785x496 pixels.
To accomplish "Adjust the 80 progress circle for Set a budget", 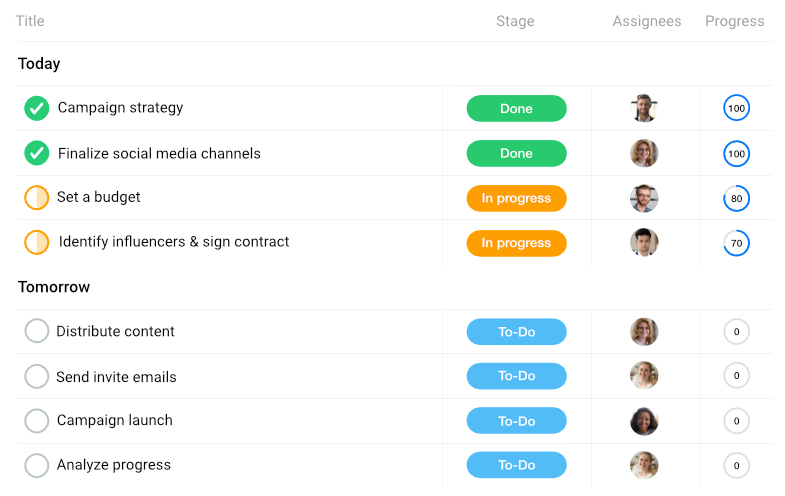I will click(x=736, y=198).
